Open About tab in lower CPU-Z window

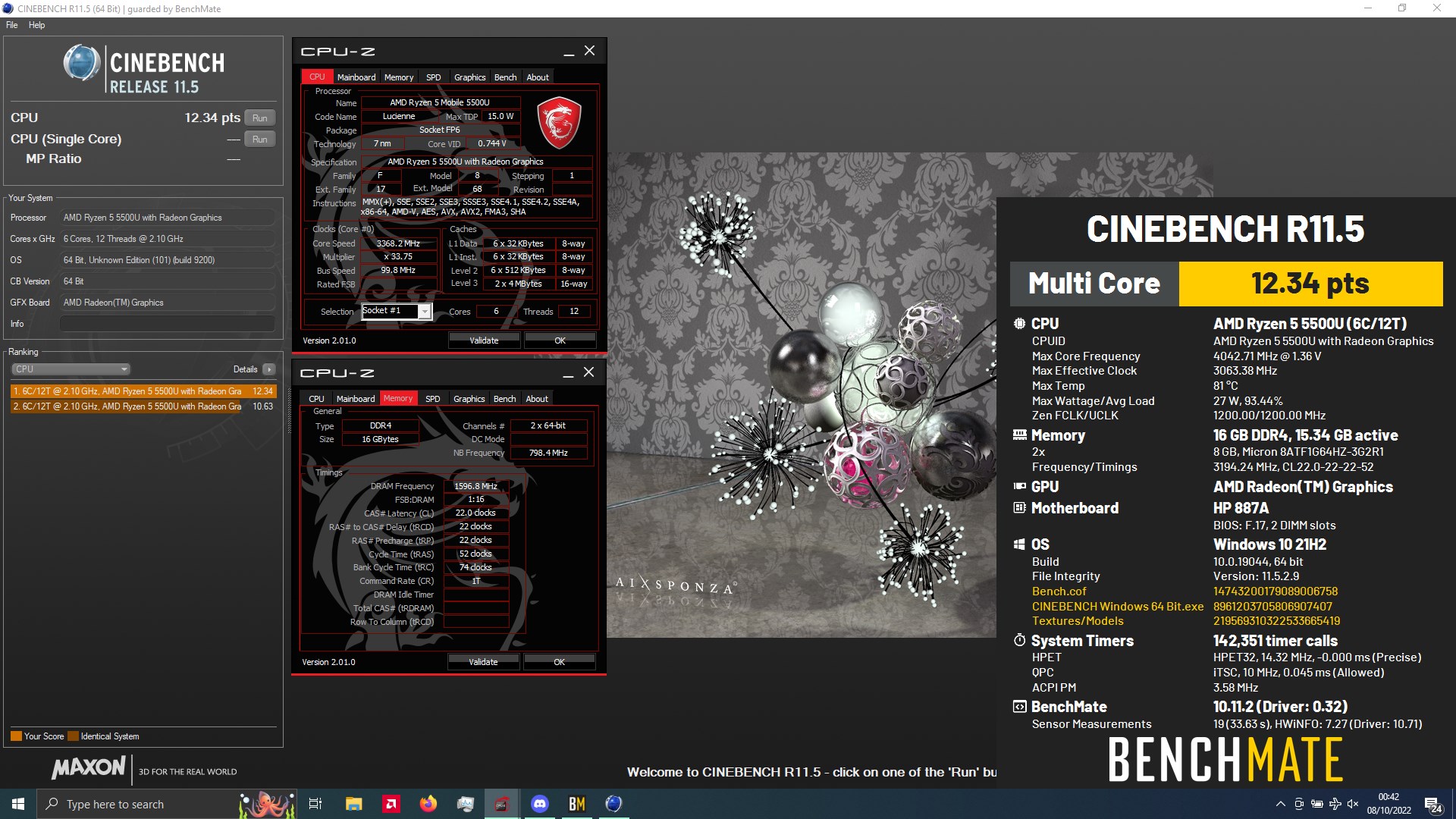click(537, 399)
